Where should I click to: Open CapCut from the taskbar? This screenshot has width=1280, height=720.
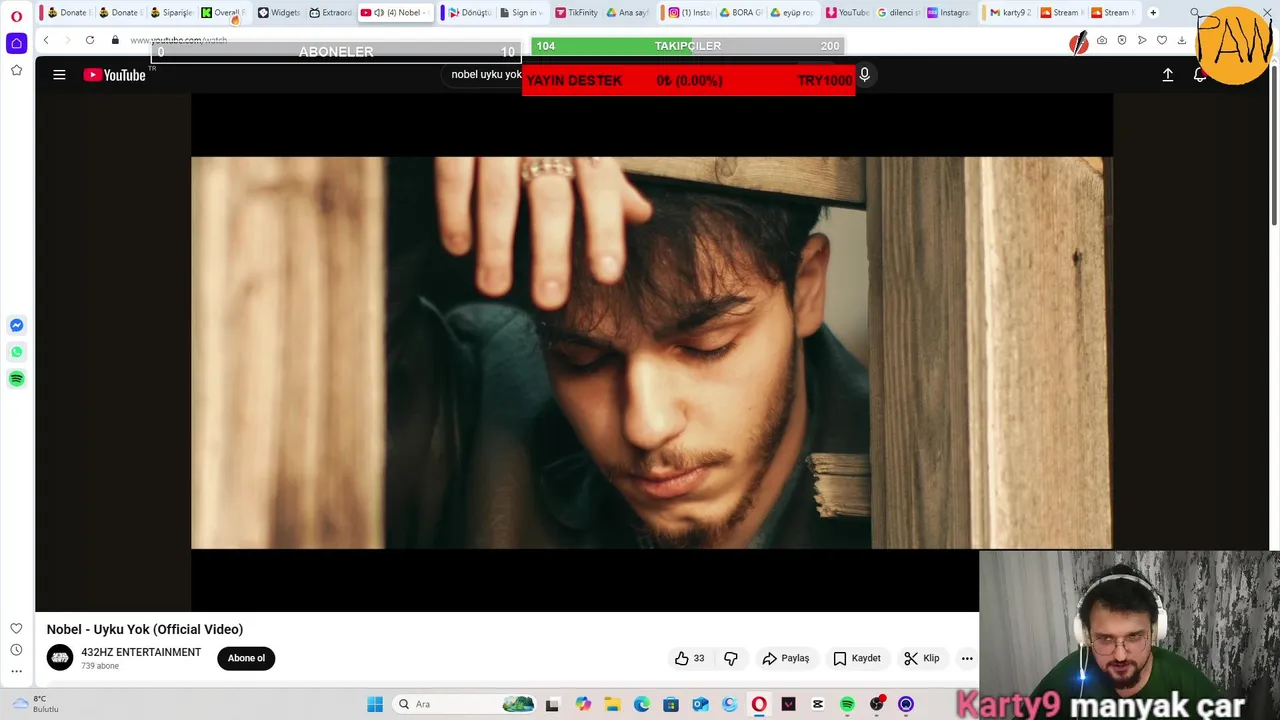pos(818,704)
